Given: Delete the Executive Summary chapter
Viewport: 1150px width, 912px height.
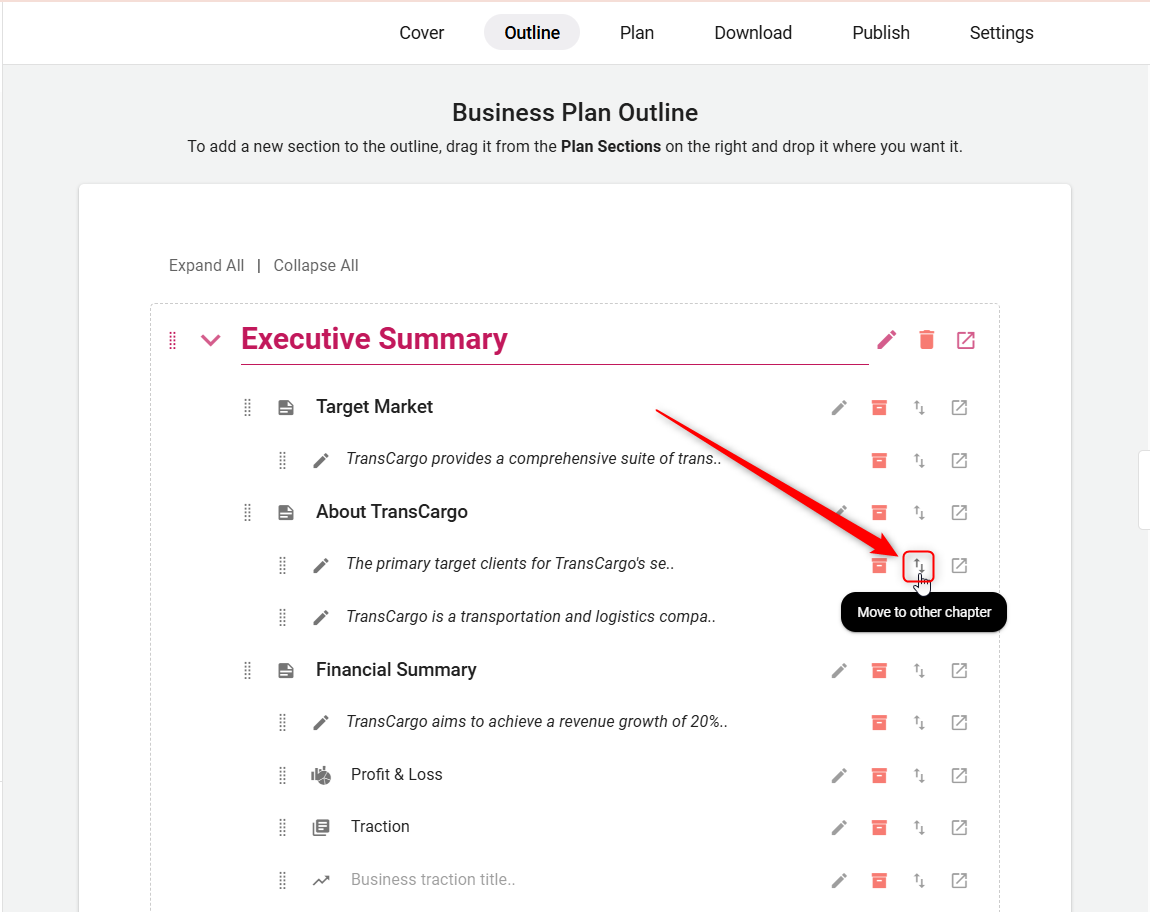Looking at the screenshot, I should (927, 340).
